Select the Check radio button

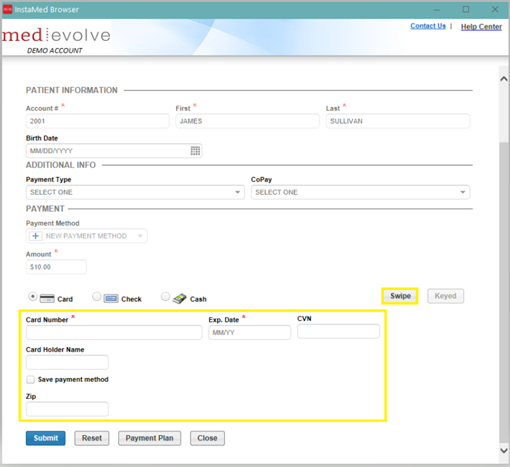(x=97, y=296)
